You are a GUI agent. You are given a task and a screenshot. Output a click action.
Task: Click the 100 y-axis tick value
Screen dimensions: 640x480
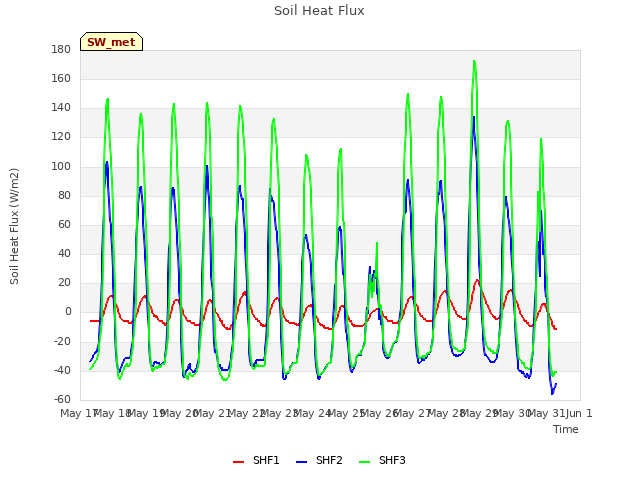(61, 167)
